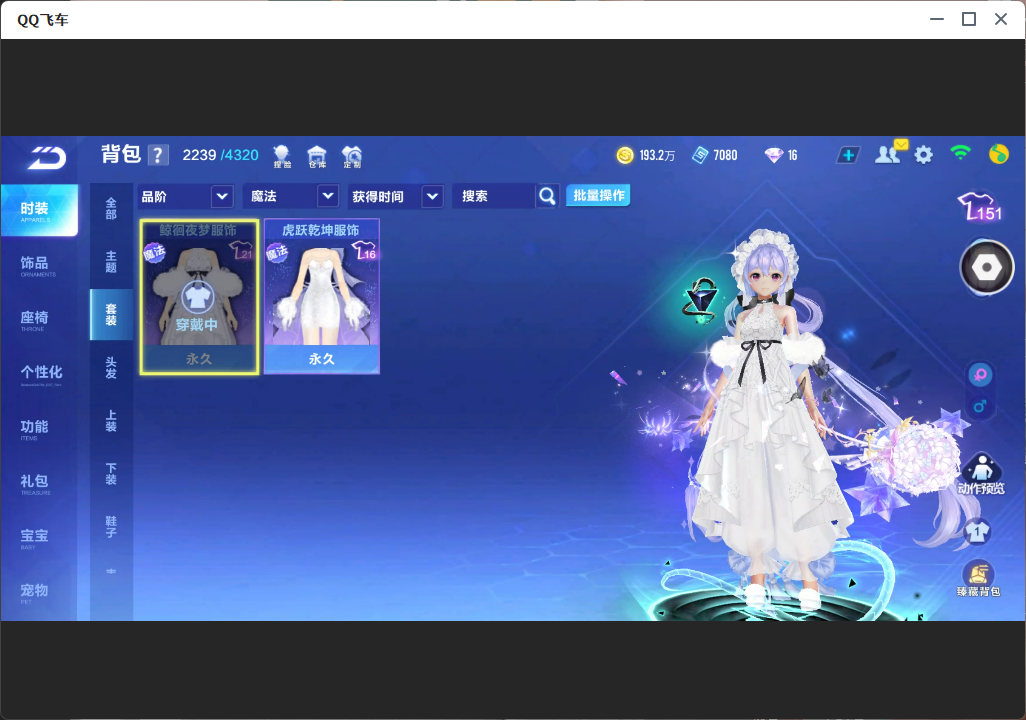This screenshot has width=1026, height=720.
Task: Click the 7080 coupon amount
Action: point(725,155)
